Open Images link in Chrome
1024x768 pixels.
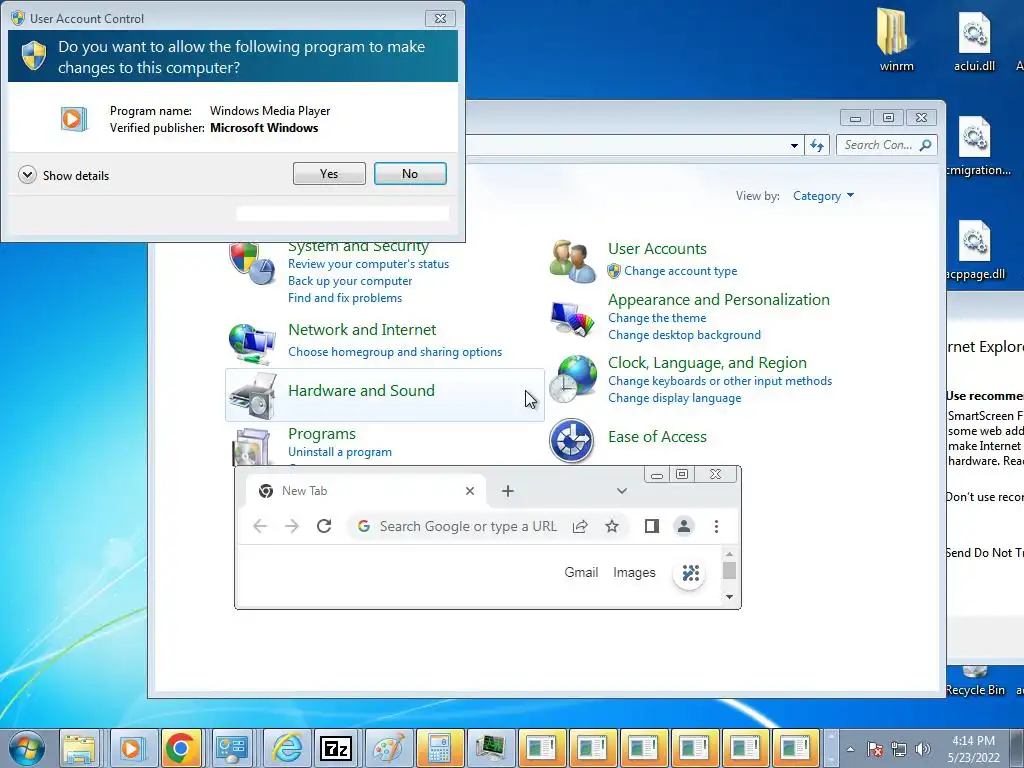[x=634, y=573]
